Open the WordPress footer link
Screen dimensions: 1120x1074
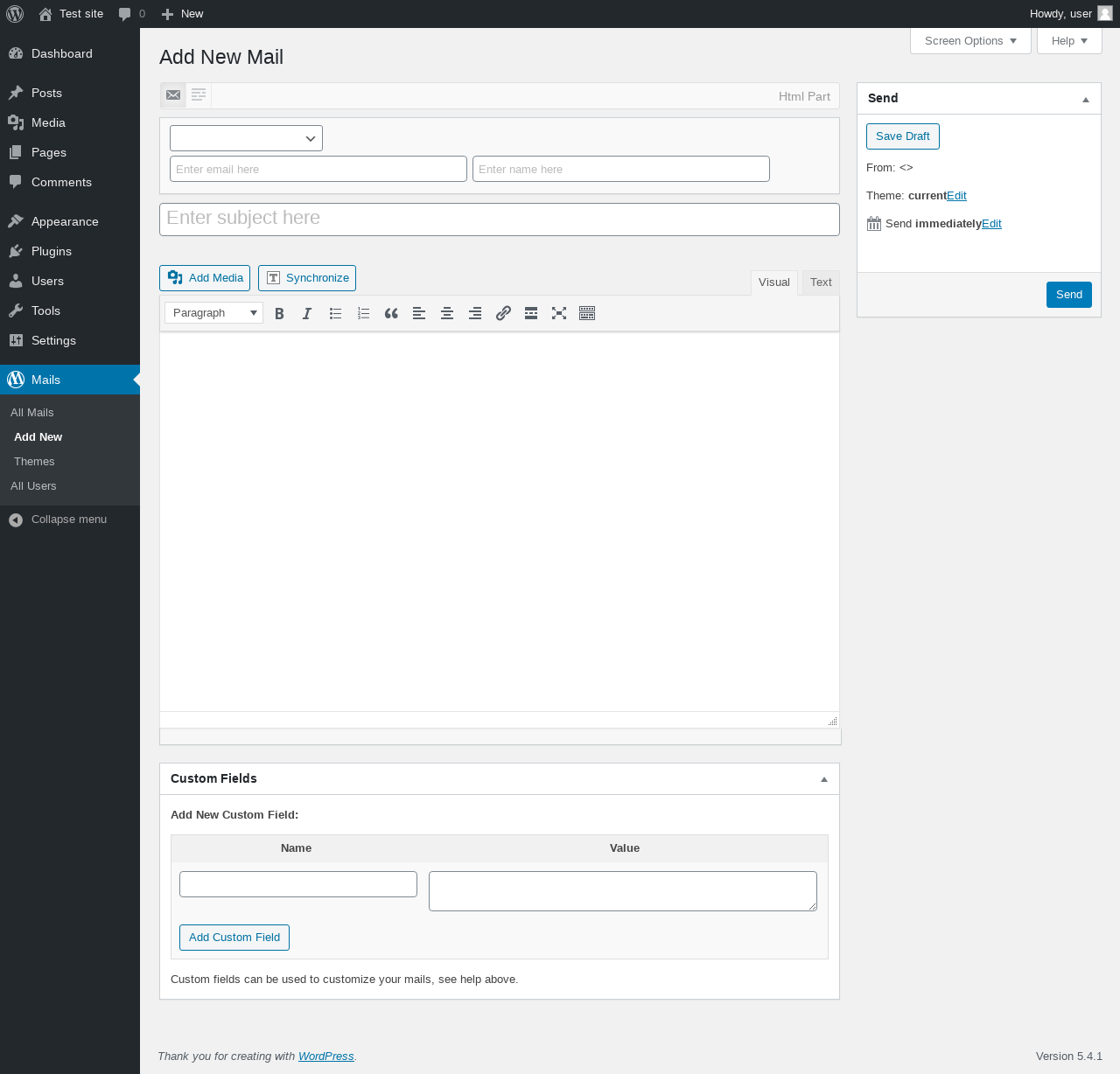point(325,1057)
